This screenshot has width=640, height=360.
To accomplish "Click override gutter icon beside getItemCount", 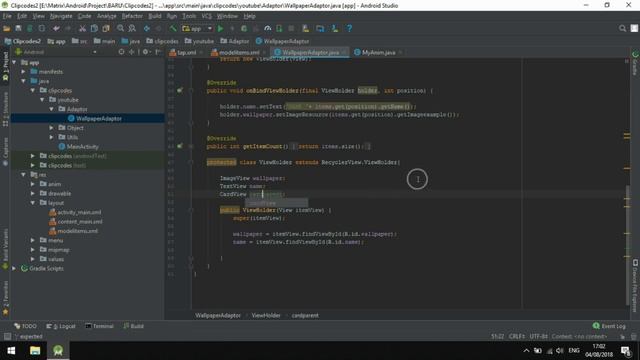I will [180, 146].
